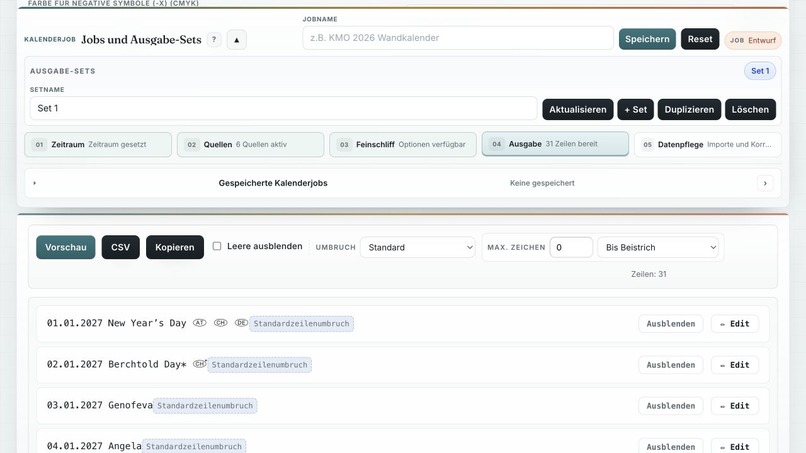
Task: Toggle the Leere ausblenden checkbox
Action: (217, 246)
